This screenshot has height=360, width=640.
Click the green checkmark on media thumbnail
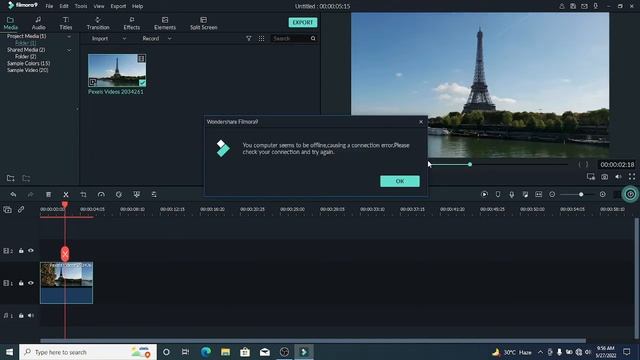(x=142, y=83)
